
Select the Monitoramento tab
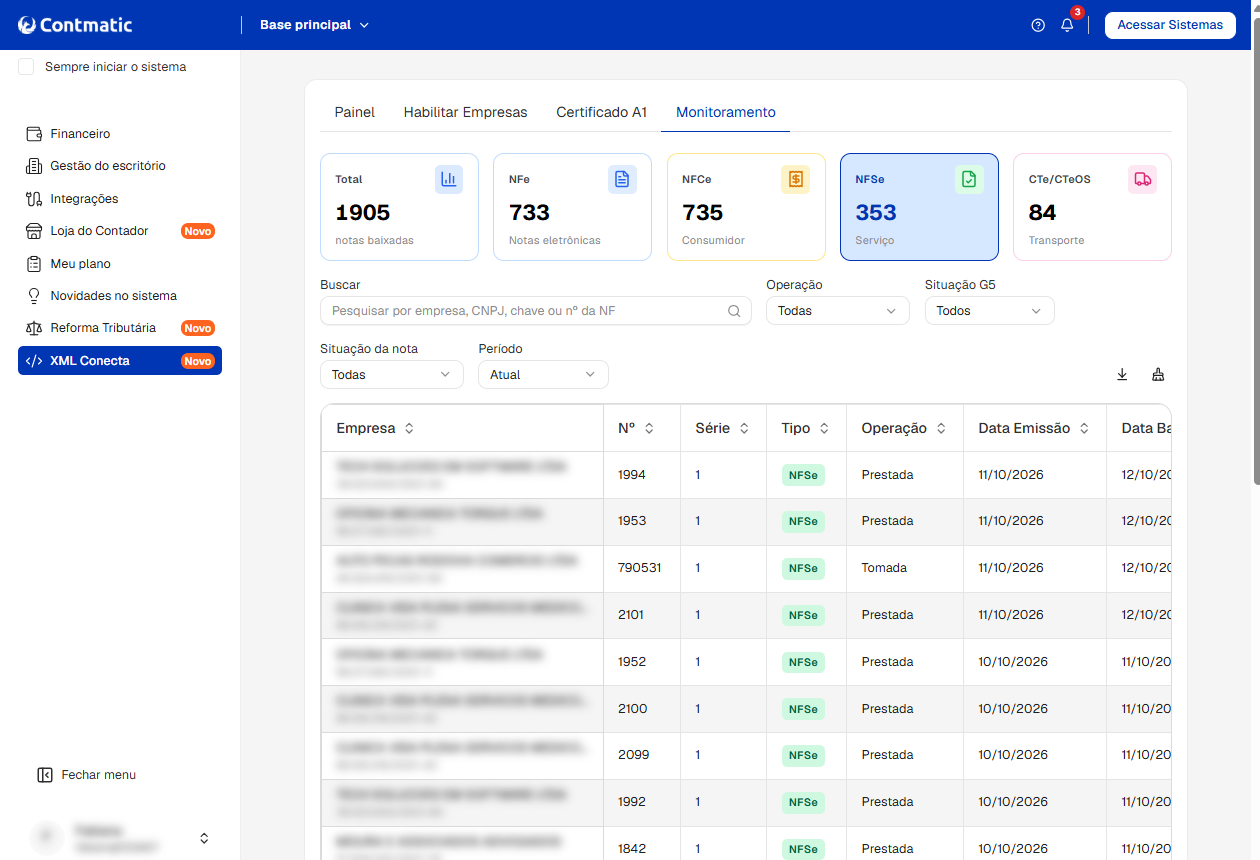tap(726, 112)
